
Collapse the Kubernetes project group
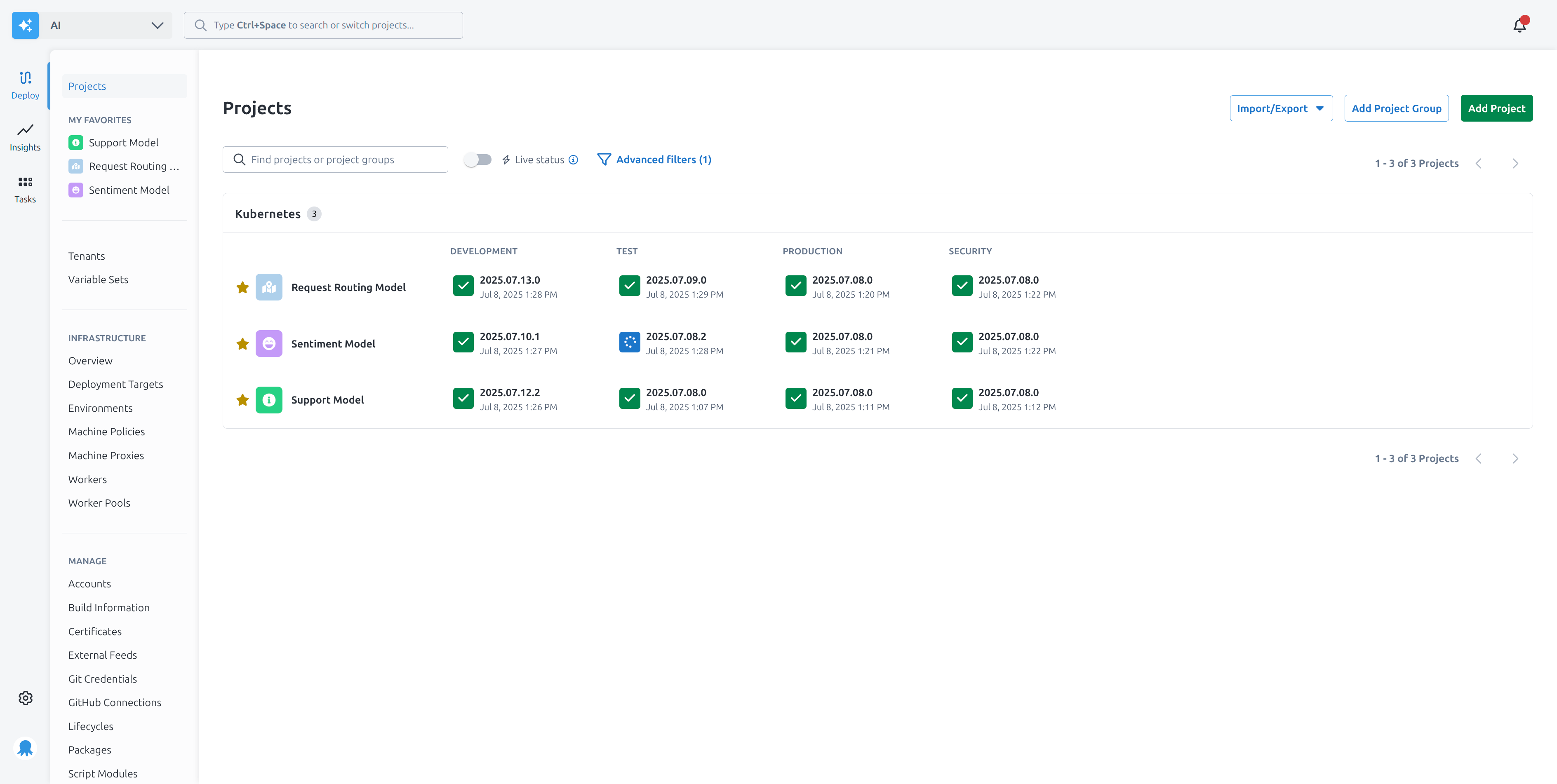[268, 214]
